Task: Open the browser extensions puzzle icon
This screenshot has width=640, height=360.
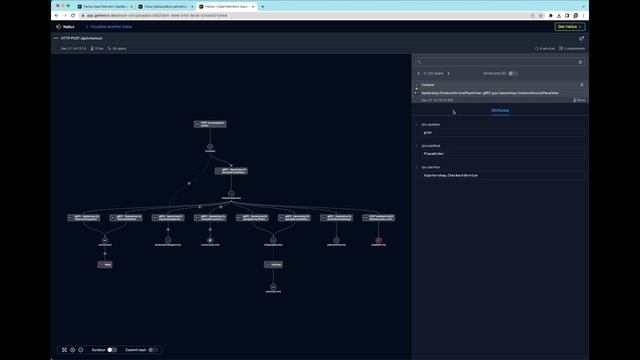Action: click(551, 16)
